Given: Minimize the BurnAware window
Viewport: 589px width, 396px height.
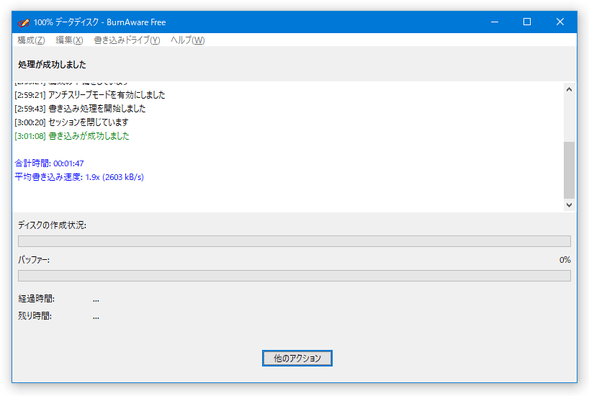Looking at the screenshot, I should click(x=494, y=22).
